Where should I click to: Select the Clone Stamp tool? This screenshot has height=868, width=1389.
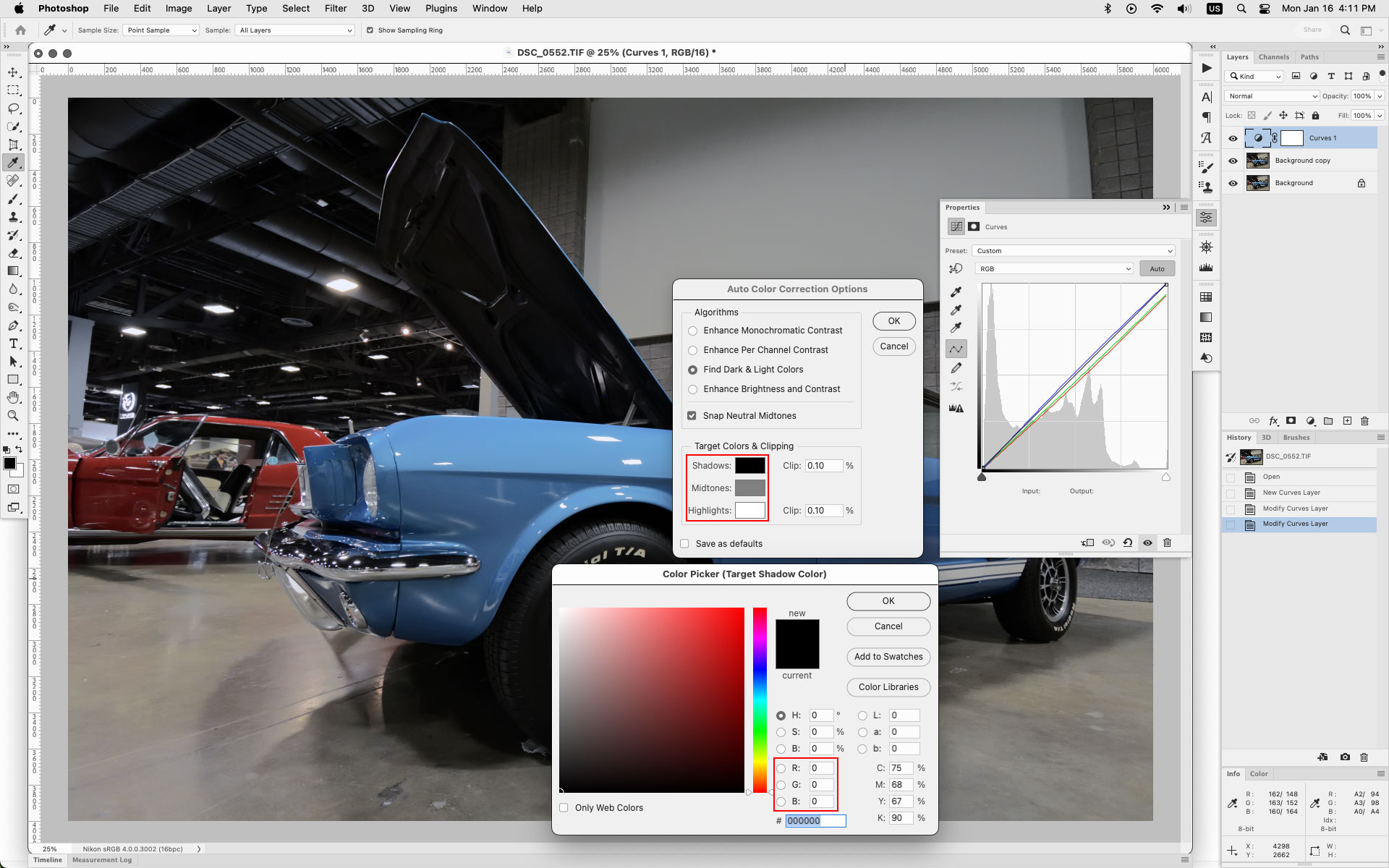(x=14, y=218)
